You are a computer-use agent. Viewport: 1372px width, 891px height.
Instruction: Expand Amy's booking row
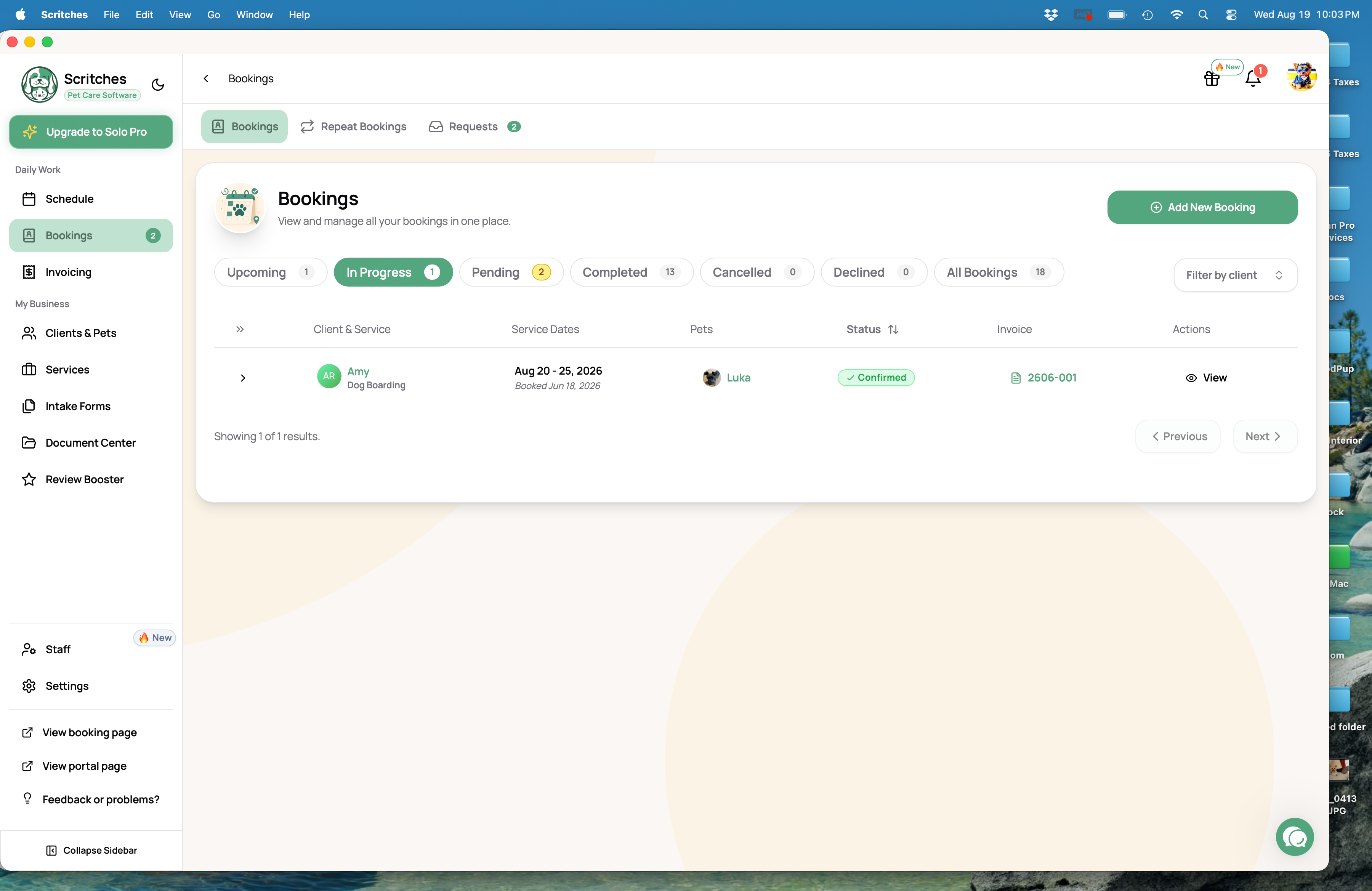point(243,378)
